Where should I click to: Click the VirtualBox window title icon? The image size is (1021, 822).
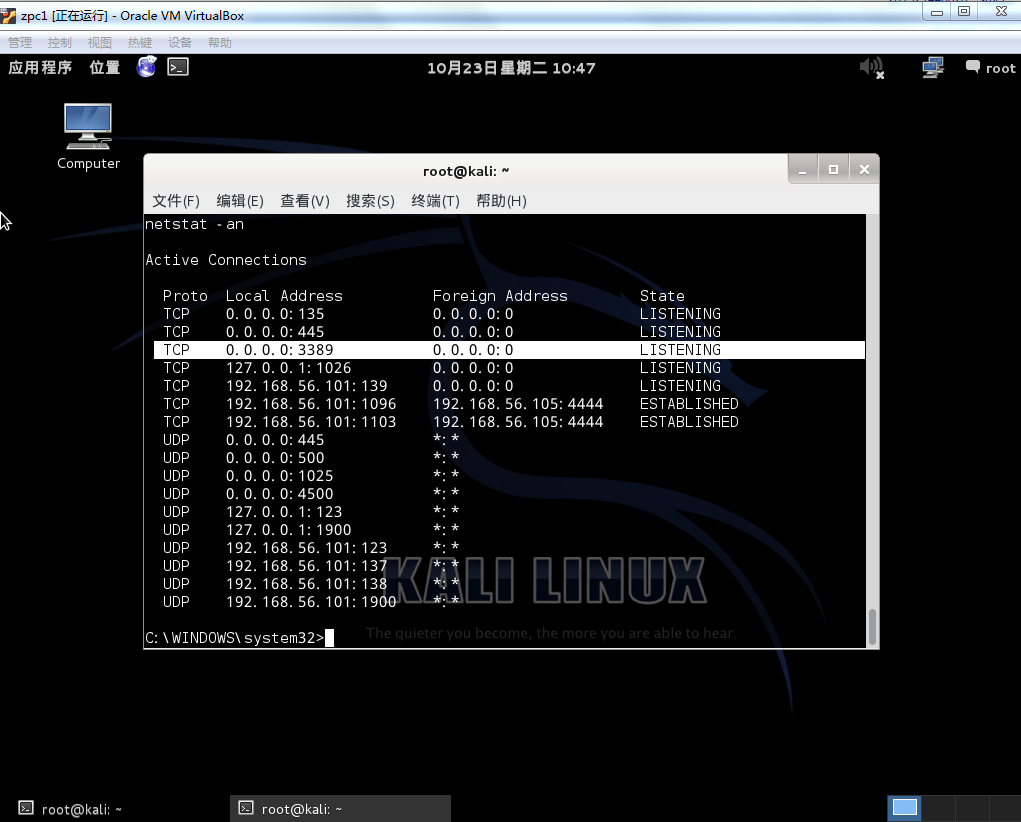point(8,14)
